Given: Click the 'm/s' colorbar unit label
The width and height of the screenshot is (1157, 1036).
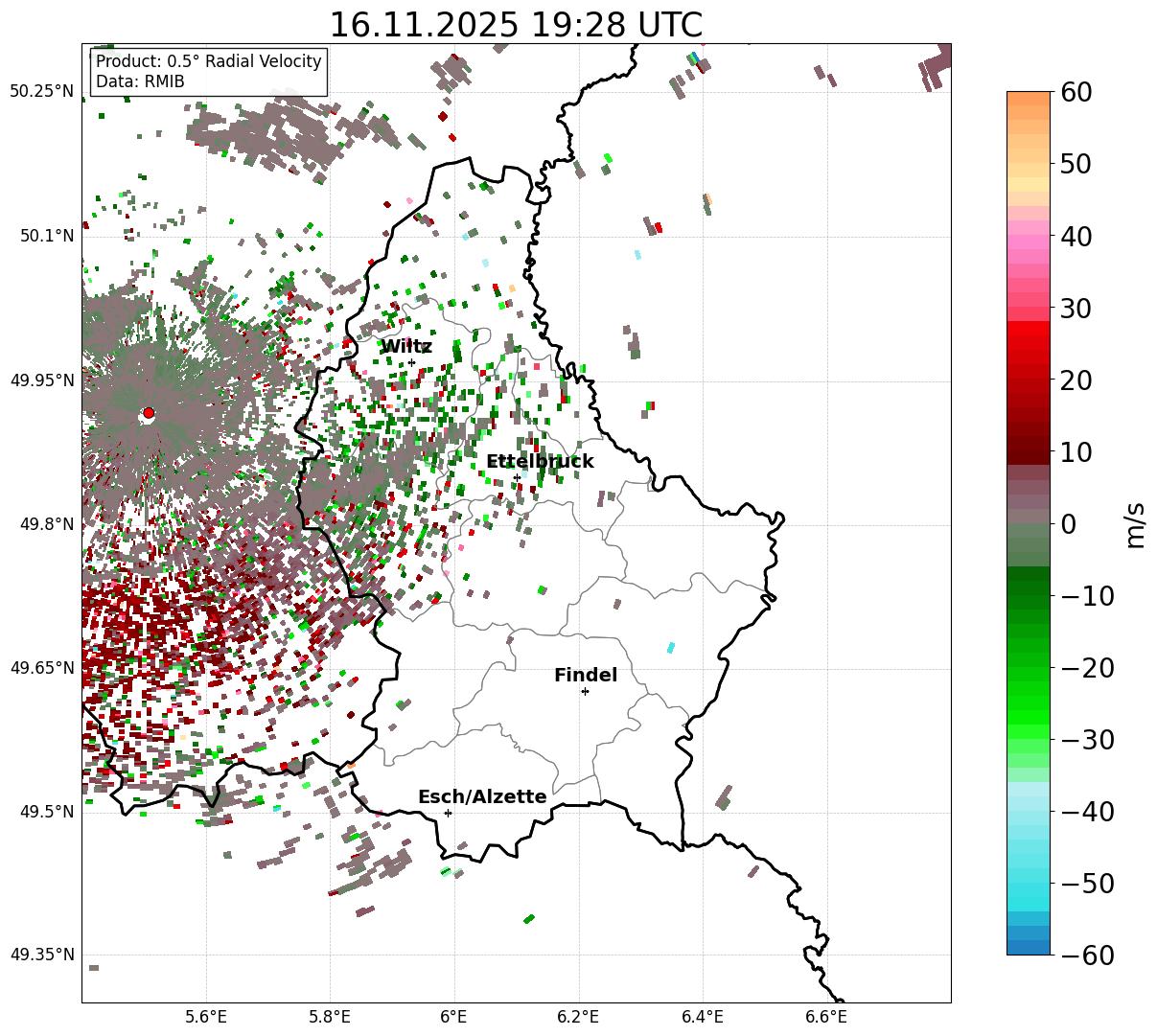Looking at the screenshot, I should pos(1135,523).
